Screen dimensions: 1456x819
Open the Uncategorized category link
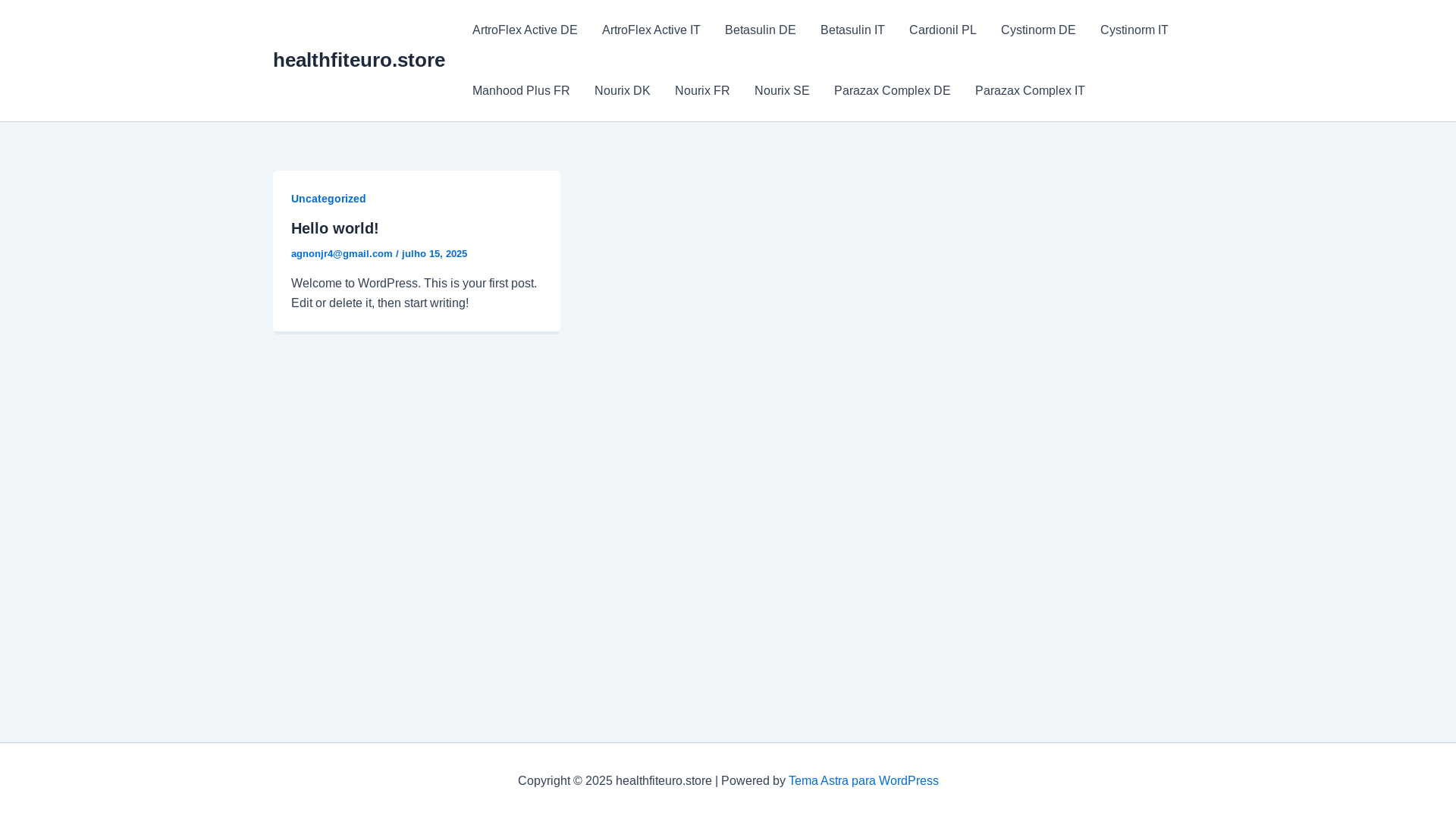[328, 199]
